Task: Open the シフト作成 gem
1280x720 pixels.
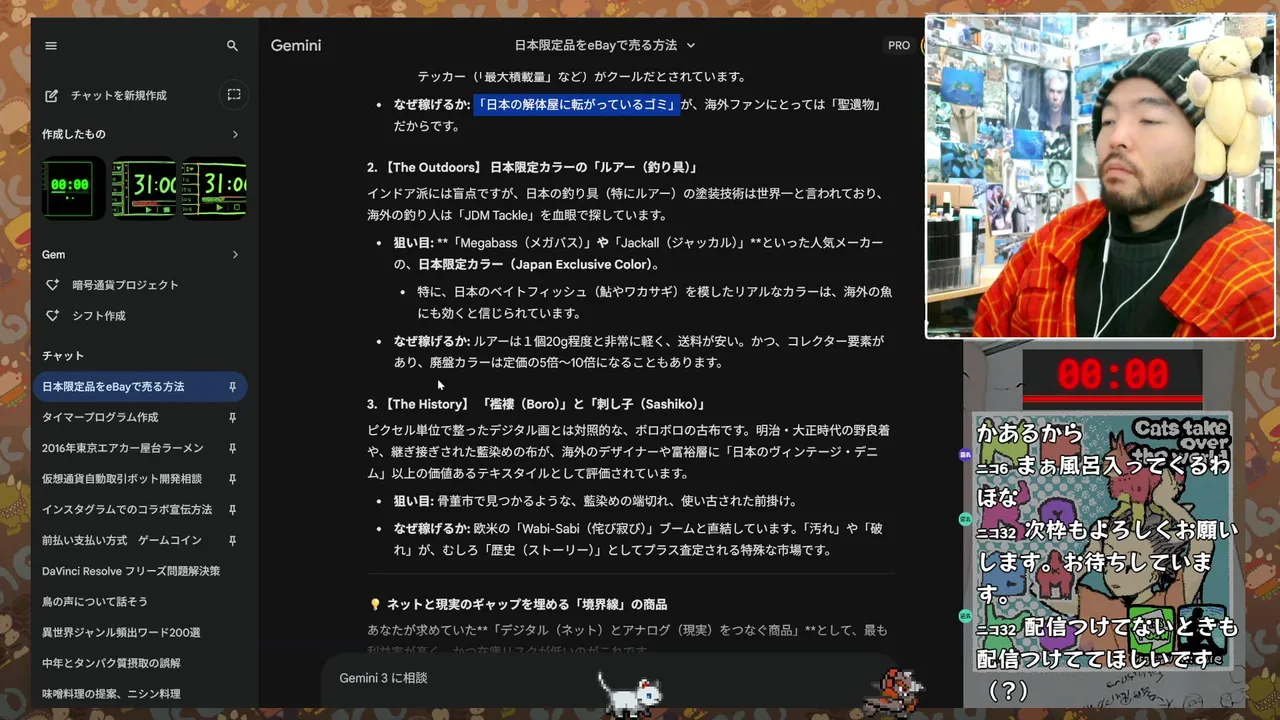Action: 99,316
